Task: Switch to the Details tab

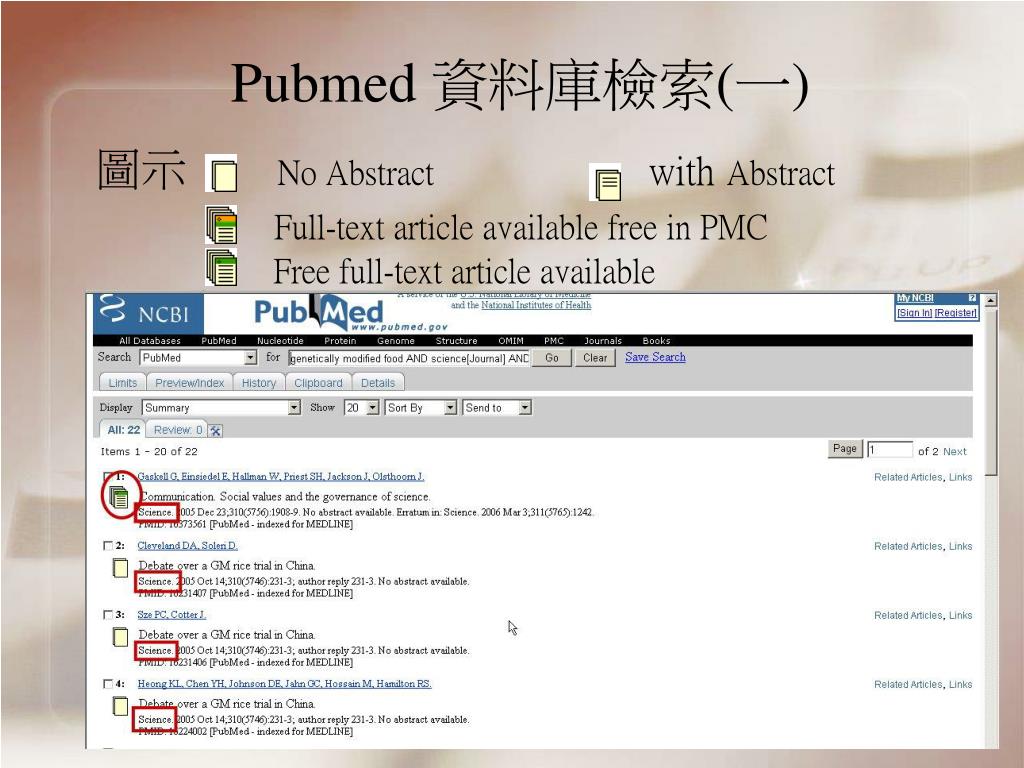Action: 378,383
